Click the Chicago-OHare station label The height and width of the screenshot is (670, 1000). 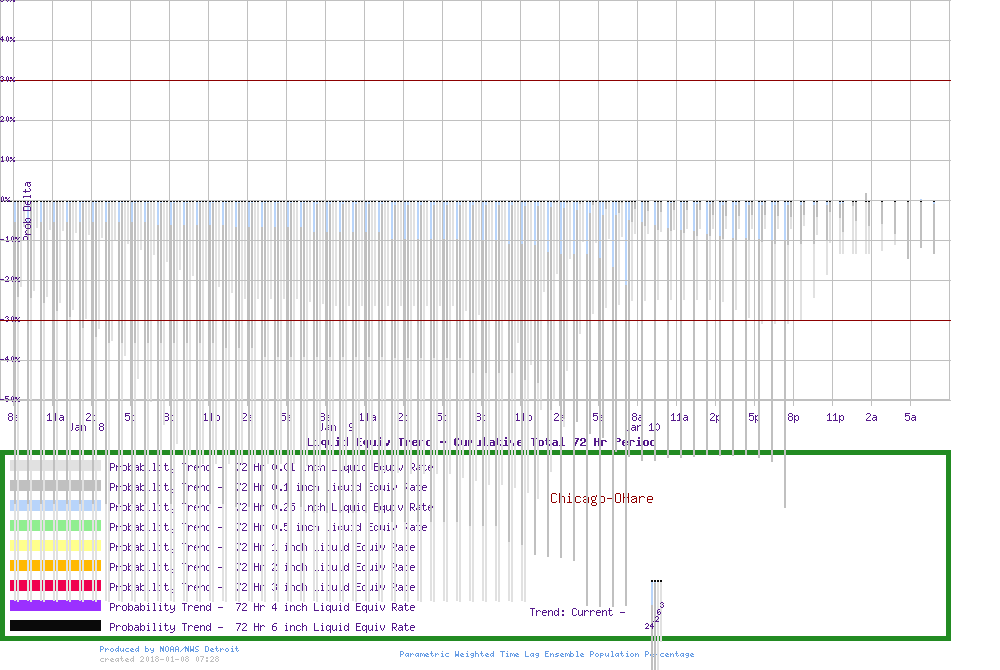(x=601, y=498)
